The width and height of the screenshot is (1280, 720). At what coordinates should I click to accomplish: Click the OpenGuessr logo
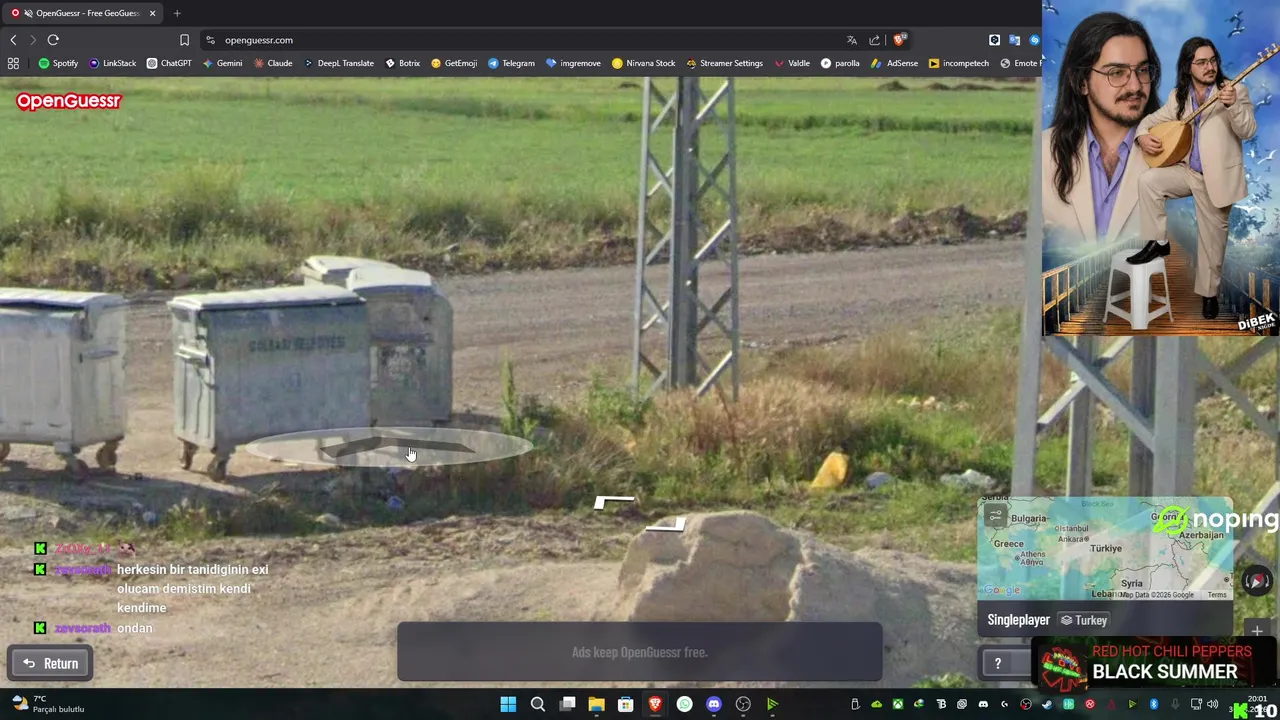point(68,101)
